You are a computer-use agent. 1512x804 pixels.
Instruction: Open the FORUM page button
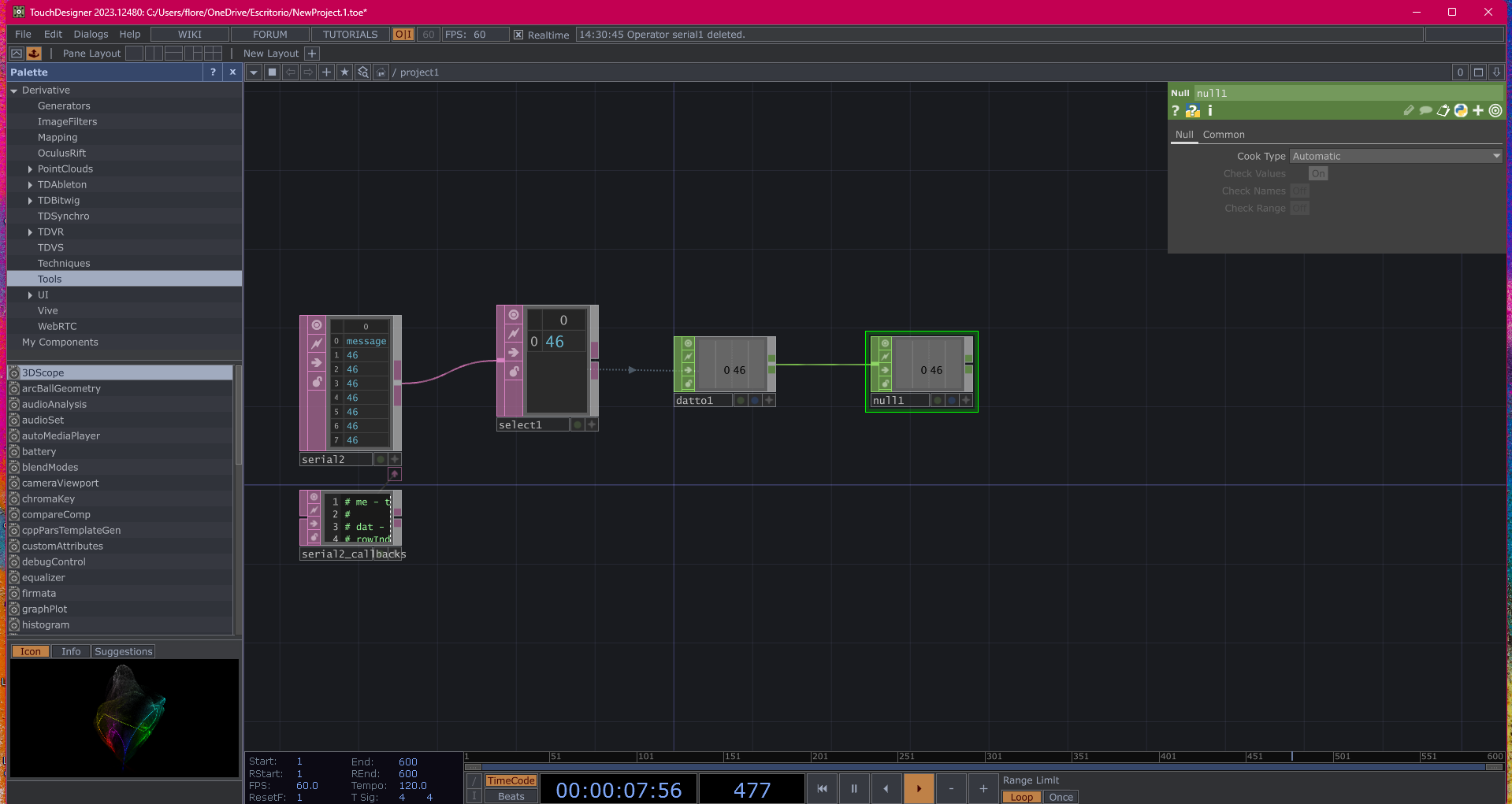pos(269,34)
